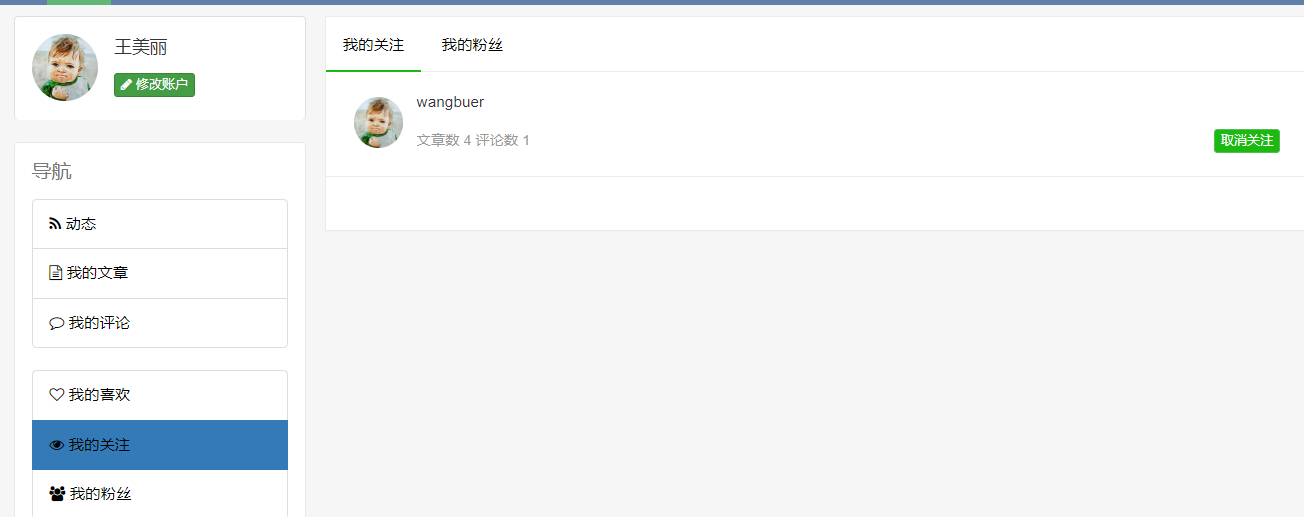Select the 我的关注 tab
Viewport: 1304px width, 517px height.
pyautogui.click(x=373, y=45)
